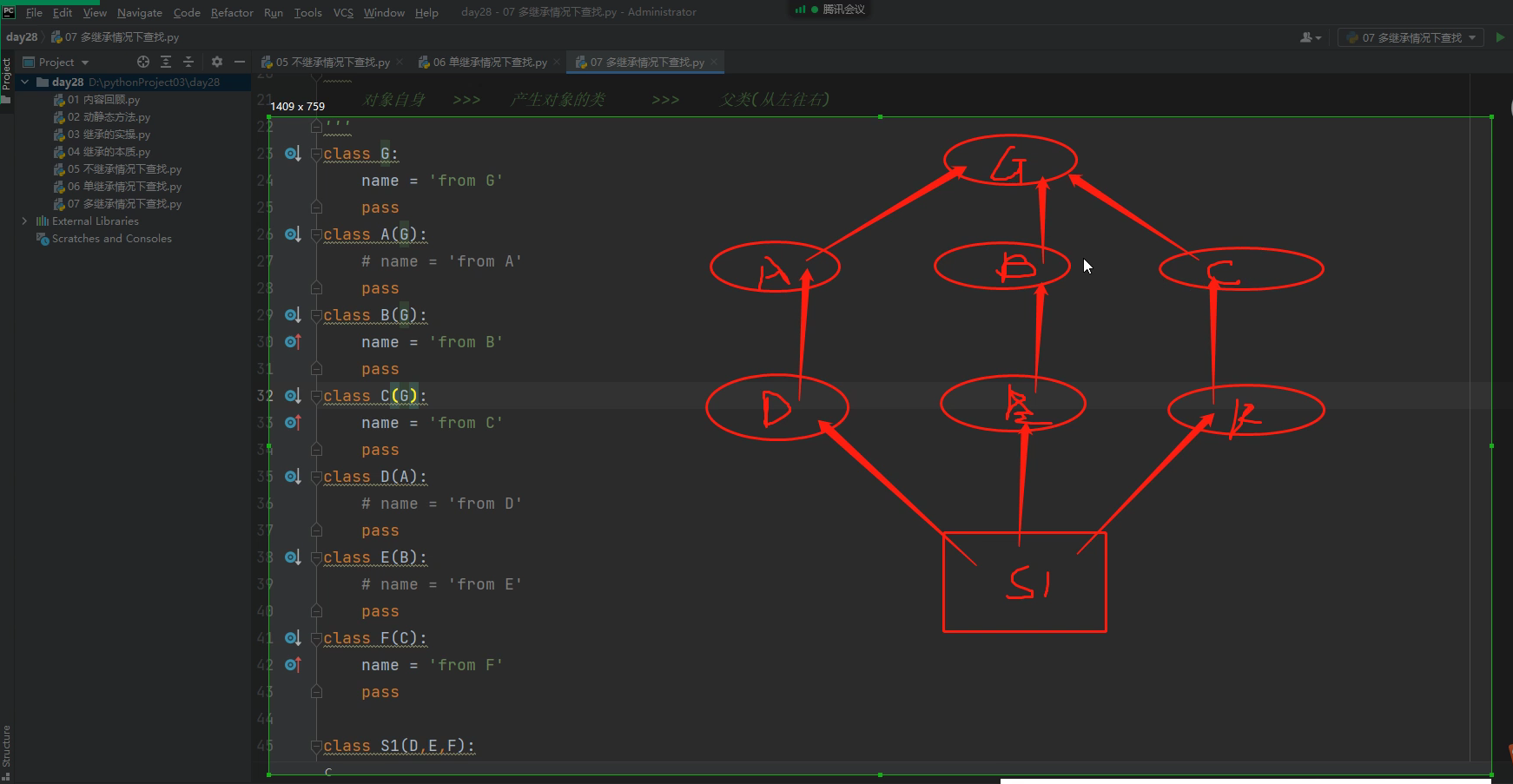Click the code text class S1(D,E,F):
The height and width of the screenshot is (784, 1513).
point(400,746)
